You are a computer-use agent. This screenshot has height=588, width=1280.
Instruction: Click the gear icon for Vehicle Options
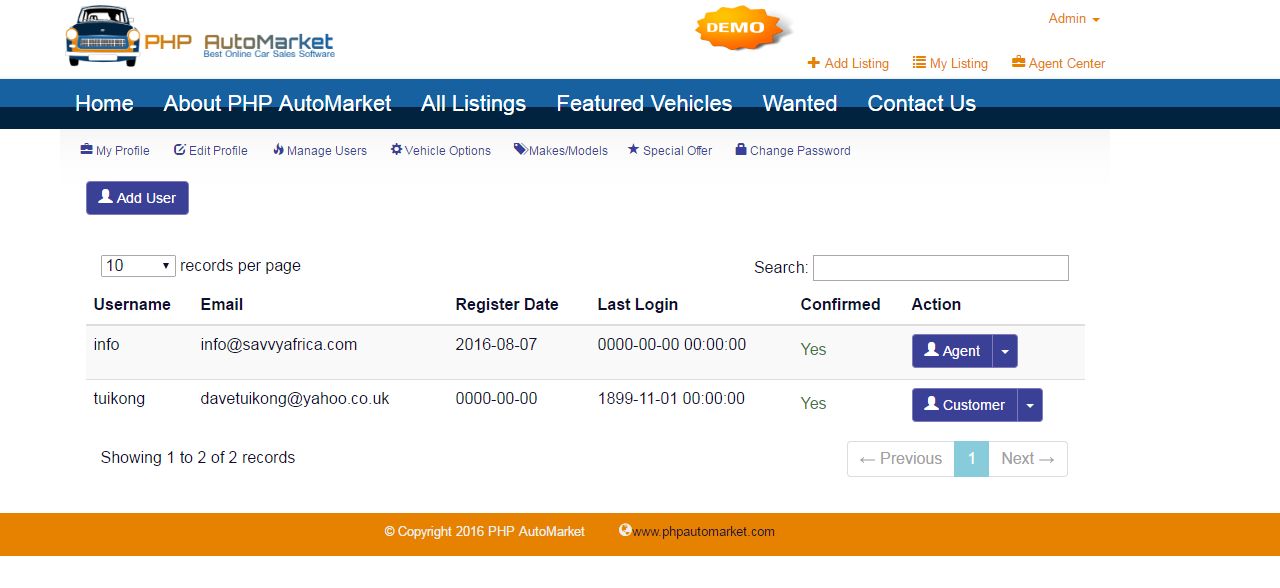[396, 149]
